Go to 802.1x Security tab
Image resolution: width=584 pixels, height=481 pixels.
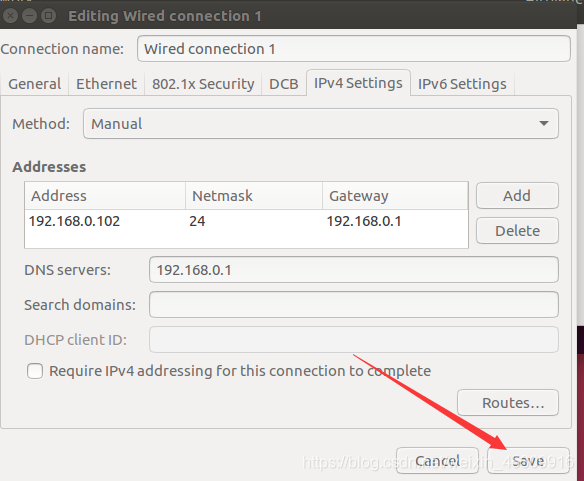click(203, 84)
